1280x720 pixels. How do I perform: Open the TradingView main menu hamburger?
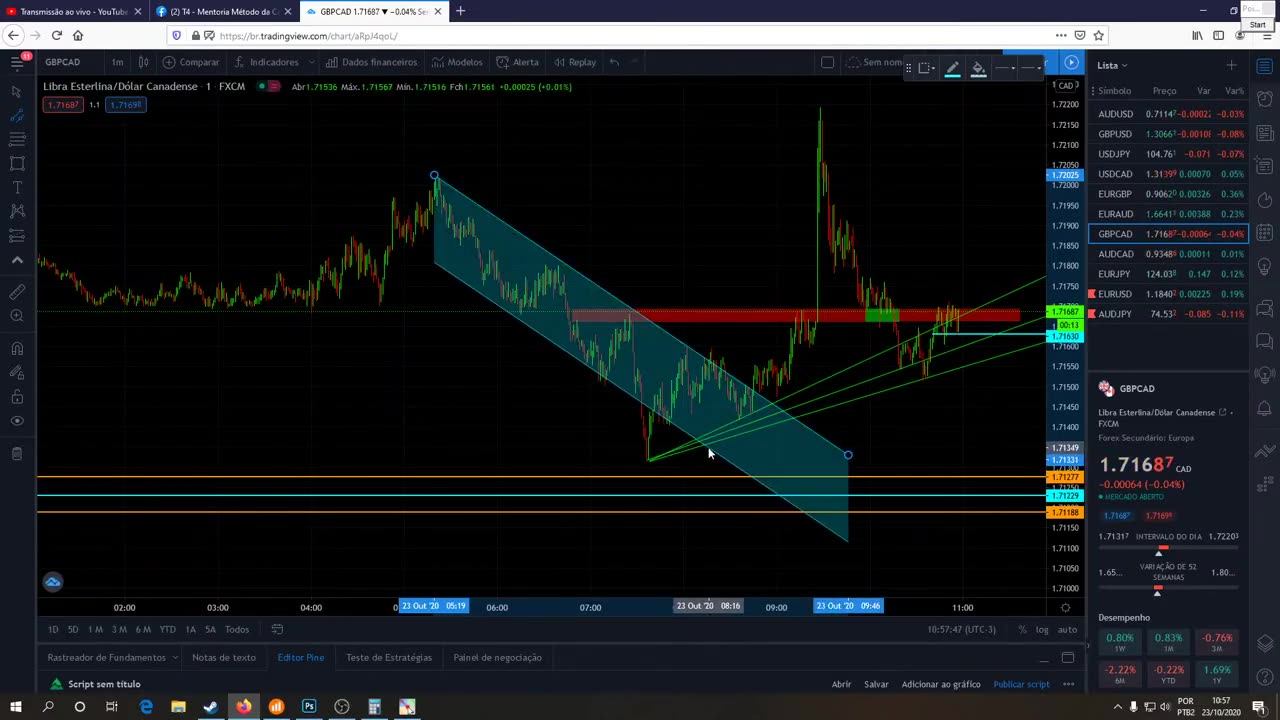point(17,62)
